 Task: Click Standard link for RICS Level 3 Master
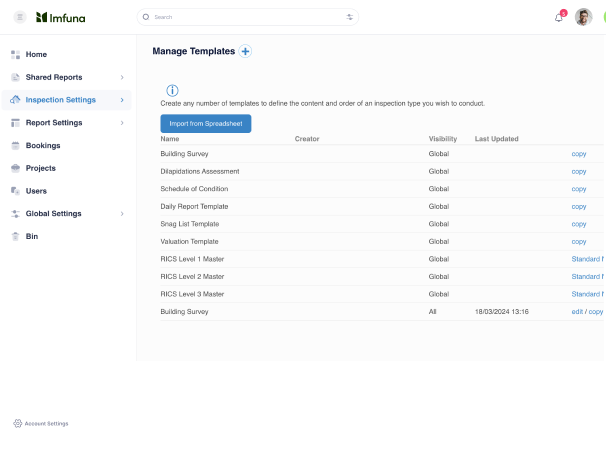point(587,294)
